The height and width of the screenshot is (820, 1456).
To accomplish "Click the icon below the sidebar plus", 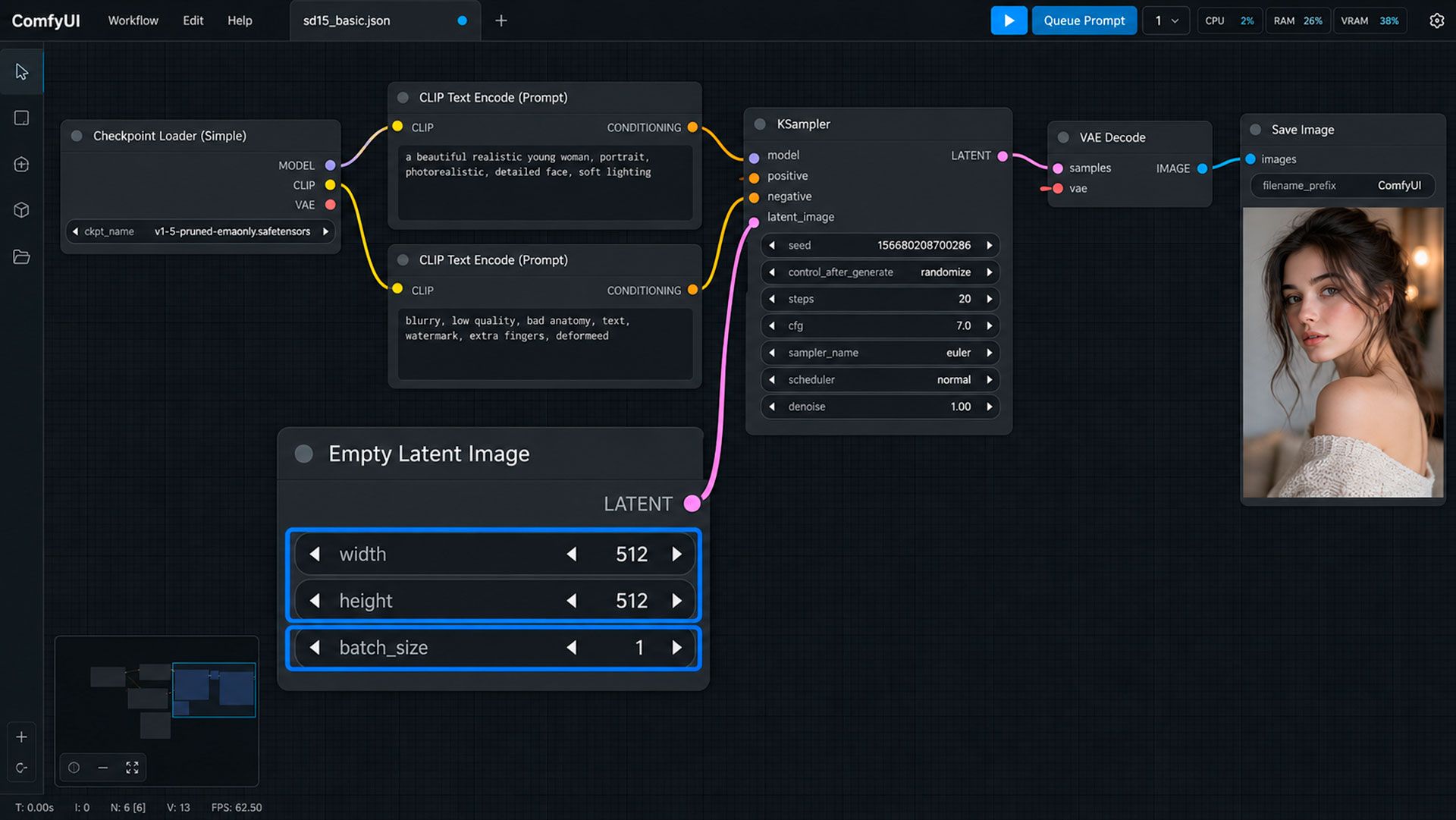I will tap(21, 768).
